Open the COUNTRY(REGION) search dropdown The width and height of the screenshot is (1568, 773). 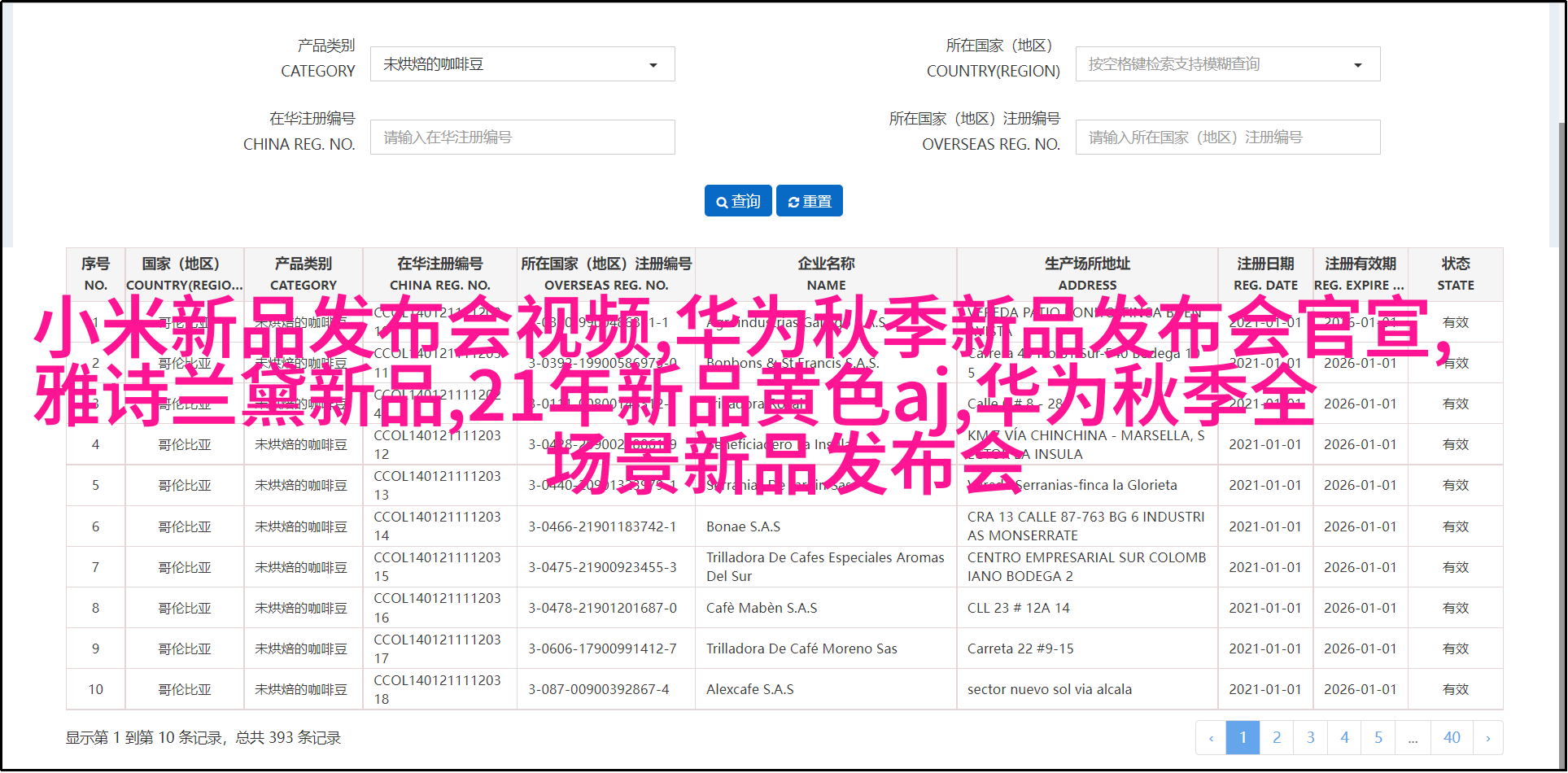coord(1228,64)
